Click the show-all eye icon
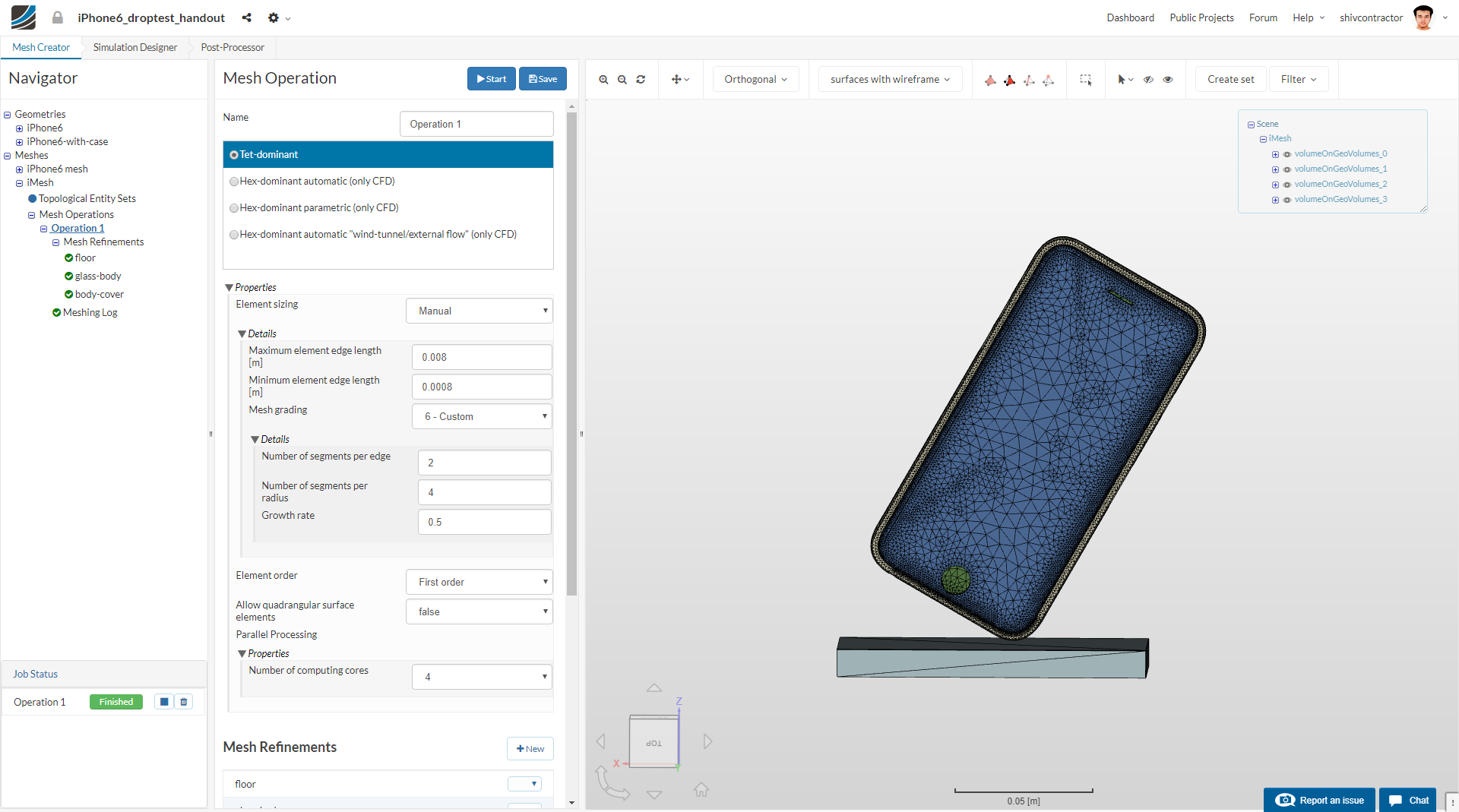The height and width of the screenshot is (812, 1459). pos(1167,79)
